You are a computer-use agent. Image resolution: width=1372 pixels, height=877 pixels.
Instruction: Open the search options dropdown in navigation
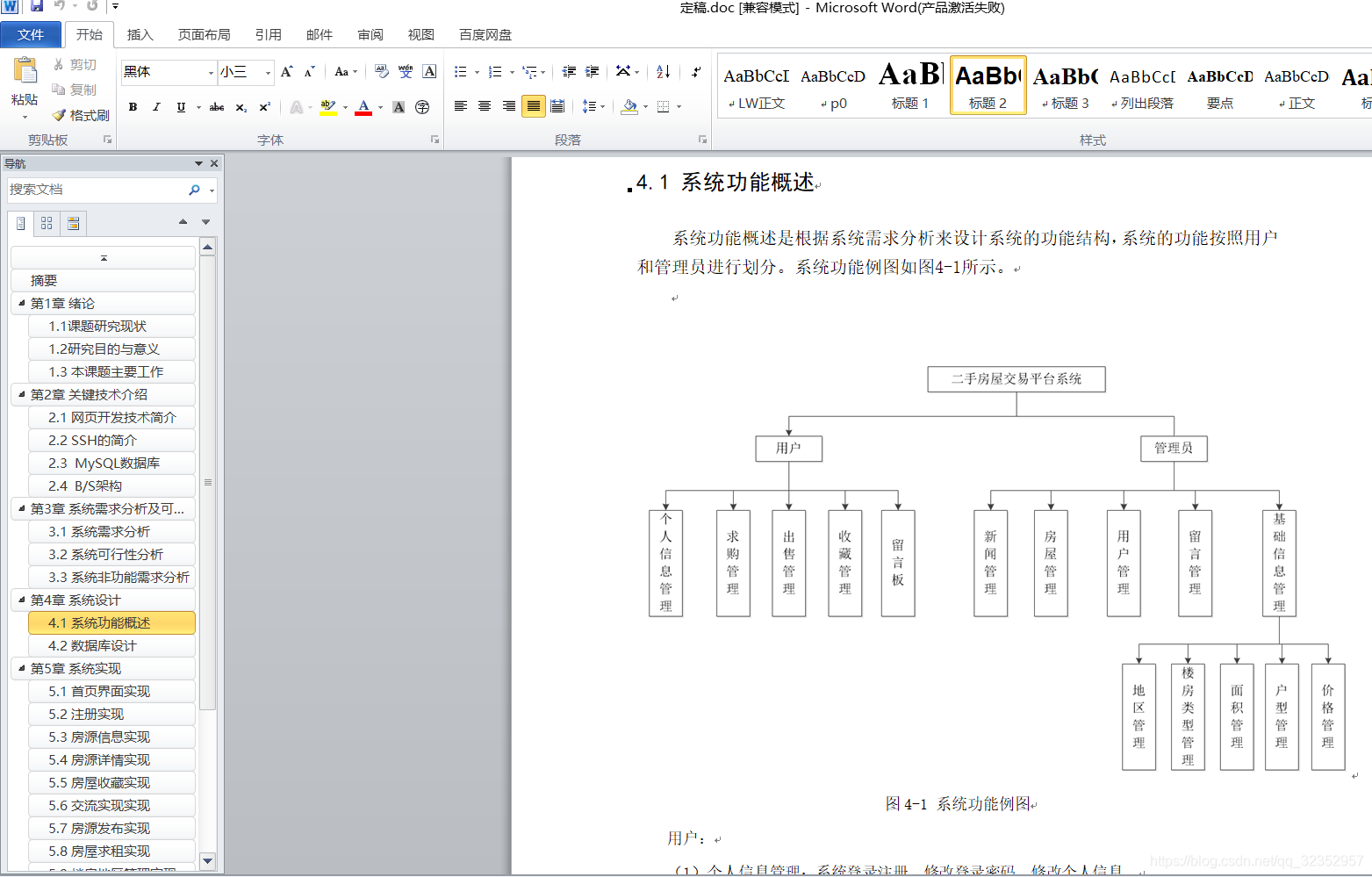pos(212,190)
